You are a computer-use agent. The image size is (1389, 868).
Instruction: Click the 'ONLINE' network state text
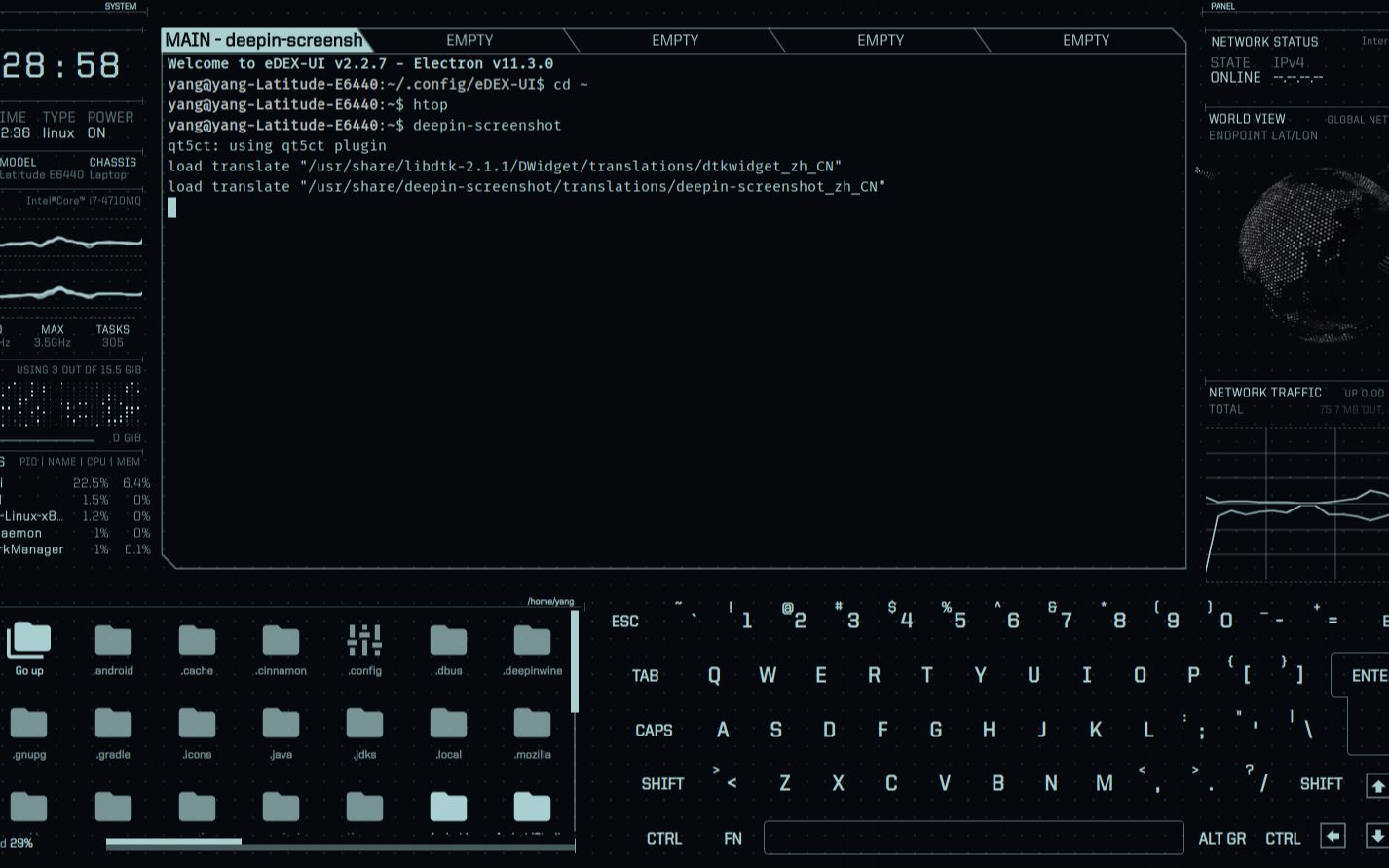1235,78
